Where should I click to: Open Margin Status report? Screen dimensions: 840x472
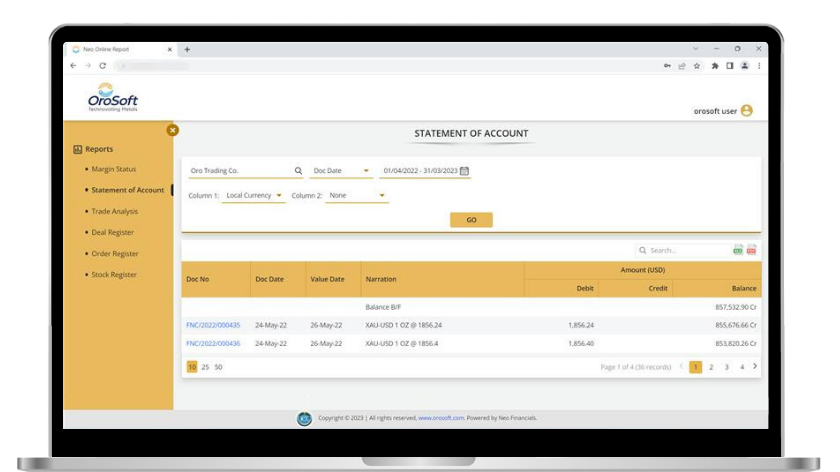pyautogui.click(x=113, y=169)
